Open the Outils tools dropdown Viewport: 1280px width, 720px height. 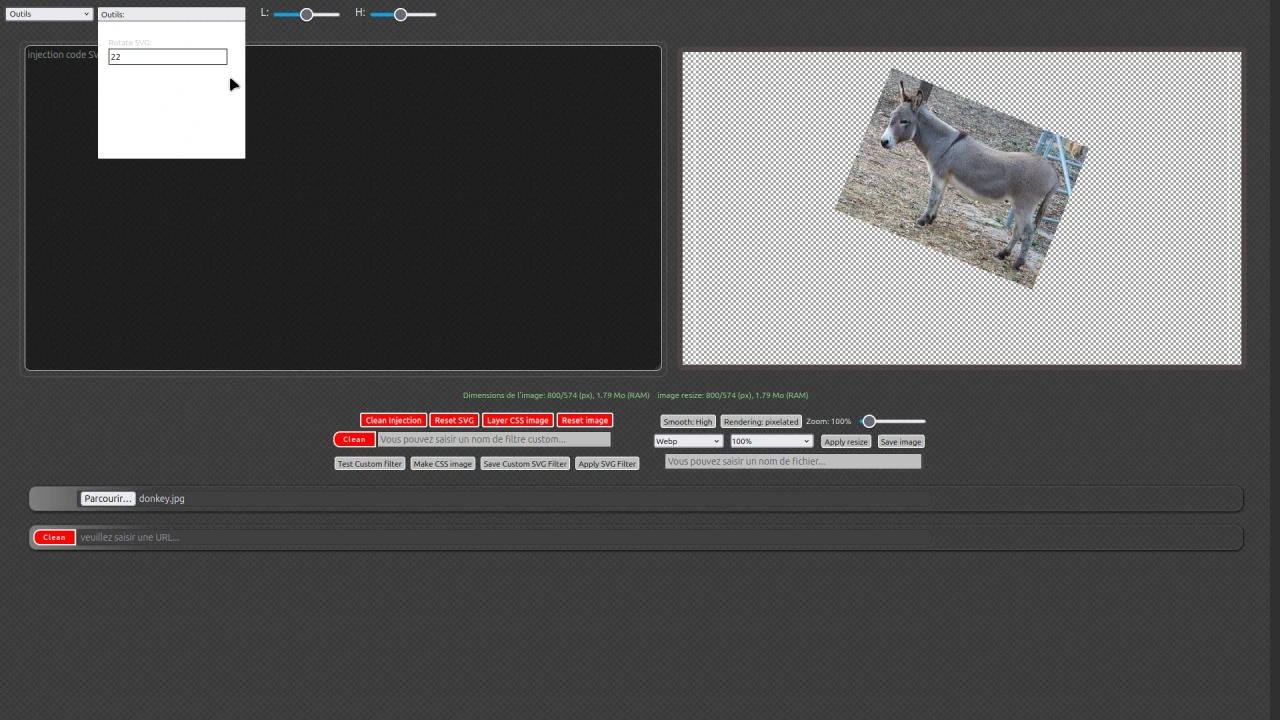pyautogui.click(x=48, y=14)
